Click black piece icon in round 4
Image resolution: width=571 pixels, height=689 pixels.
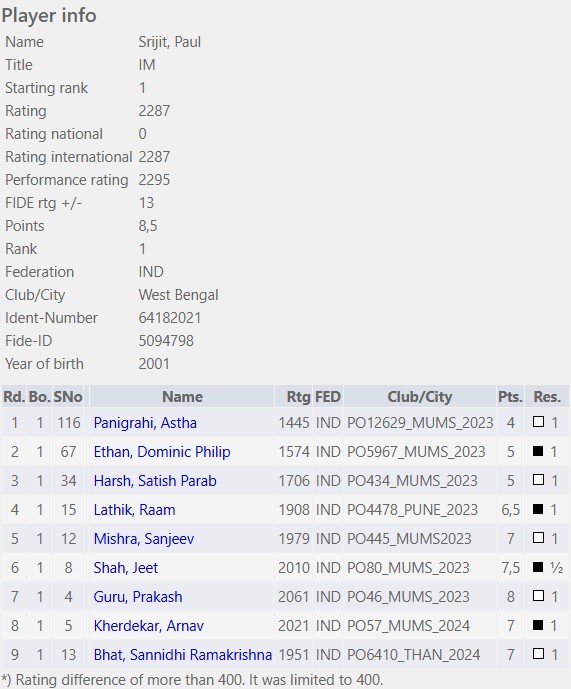pyautogui.click(x=538, y=509)
